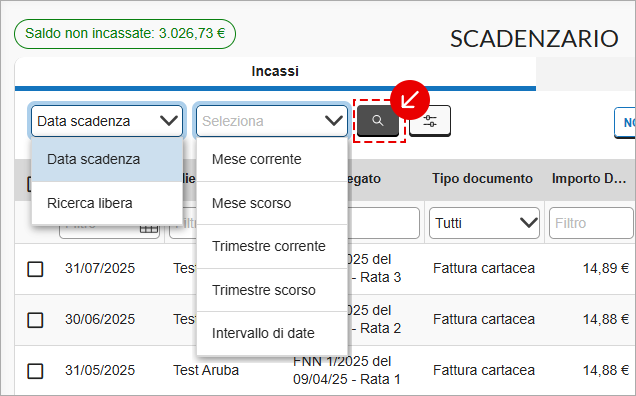This screenshot has width=636, height=396.
Task: Sort by Tipo documento column header
Action: point(482,179)
